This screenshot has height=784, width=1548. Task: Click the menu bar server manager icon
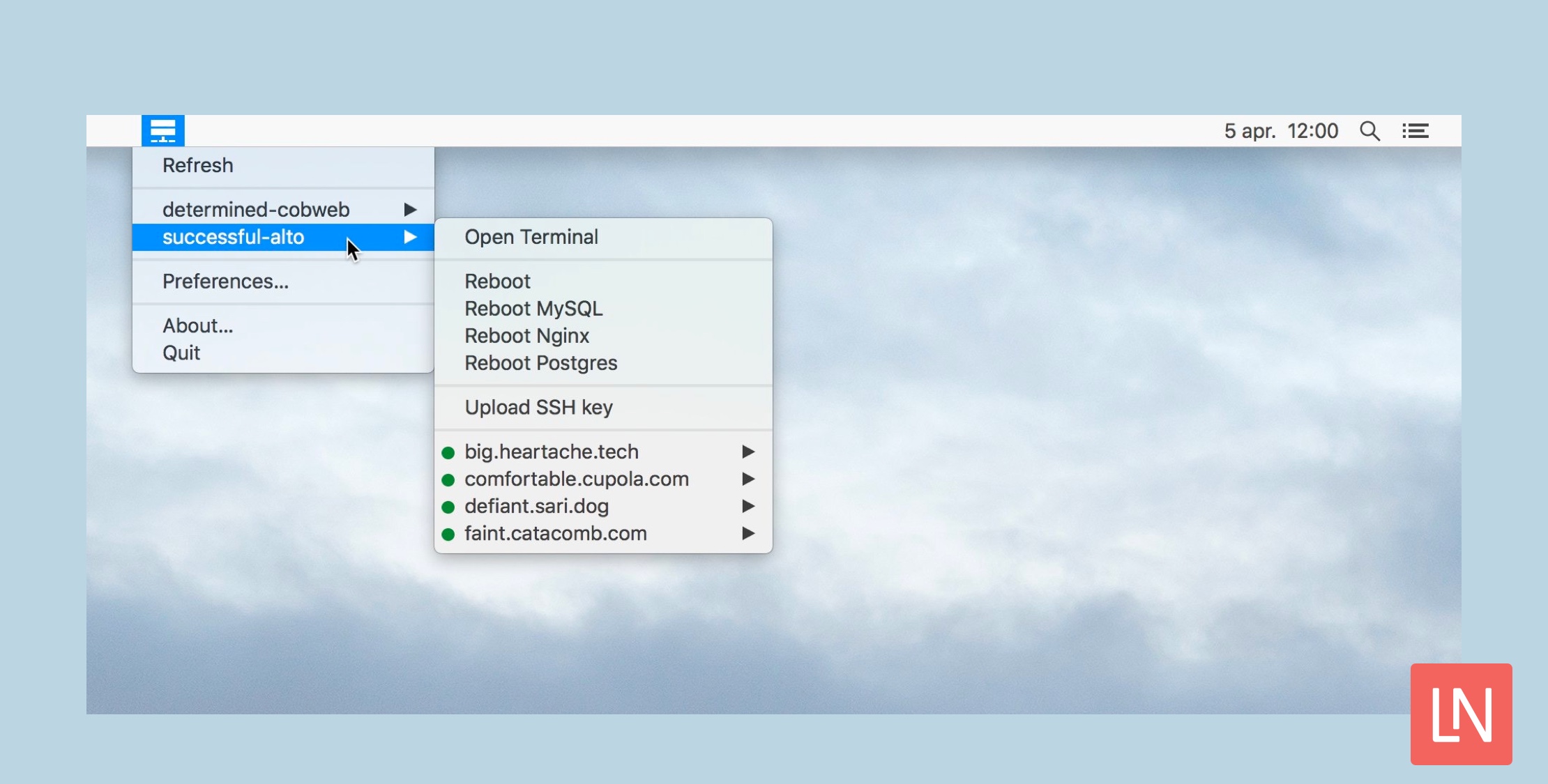click(x=163, y=130)
